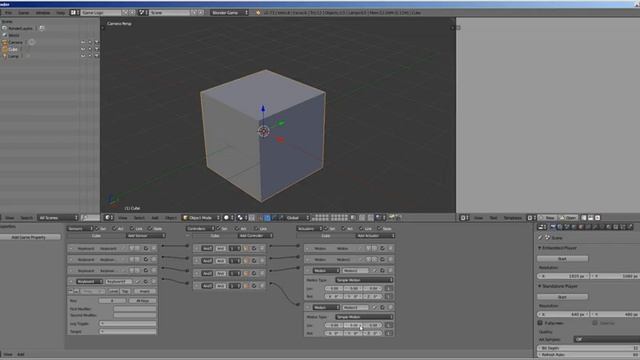This screenshot has width=640, height=360.
Task: Toggle Camera visibility eye in outliner
Action: (x=83, y=42)
